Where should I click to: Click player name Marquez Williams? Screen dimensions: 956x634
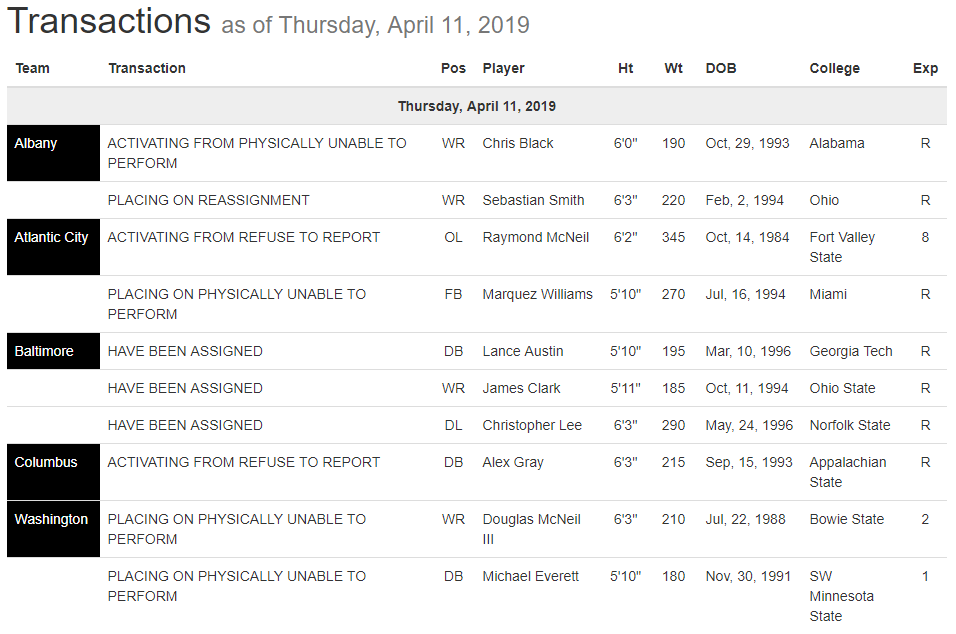click(537, 294)
